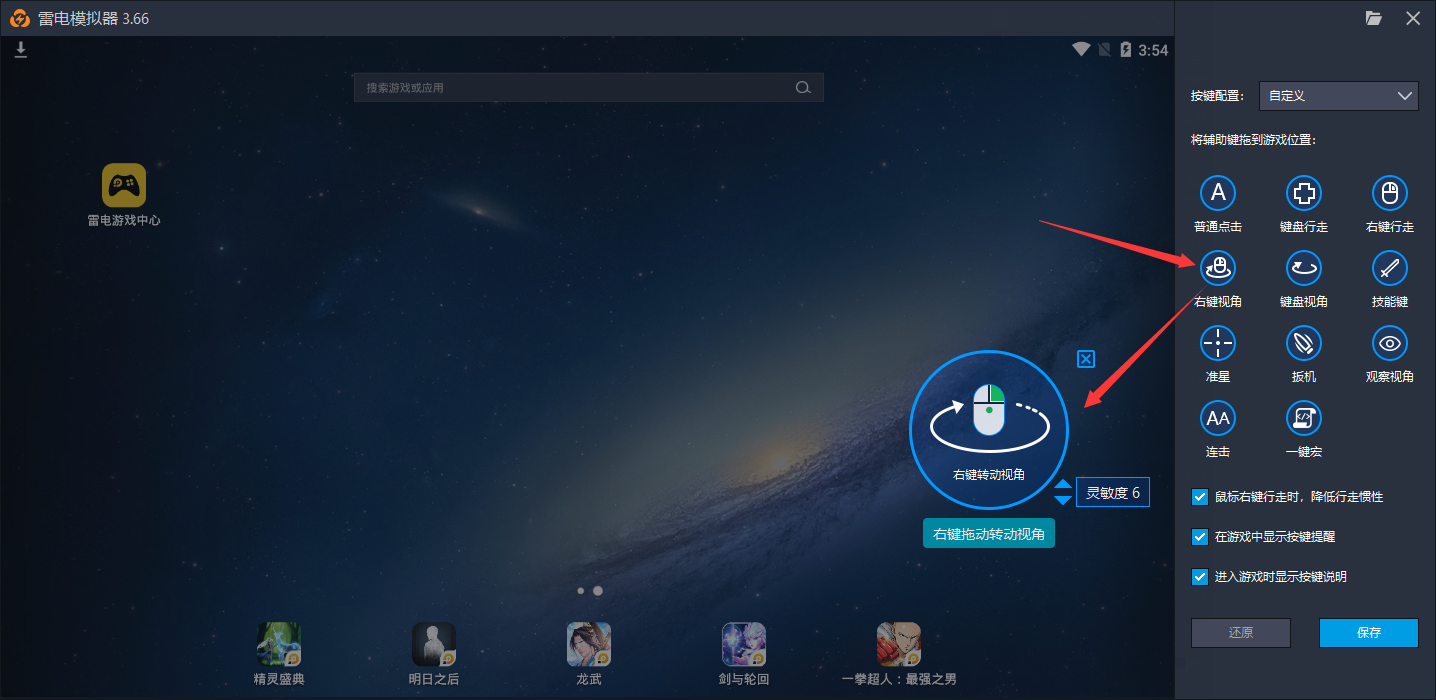The height and width of the screenshot is (700, 1436).
Task: Select the 键盘行走 d-pad icon
Action: point(1303,193)
